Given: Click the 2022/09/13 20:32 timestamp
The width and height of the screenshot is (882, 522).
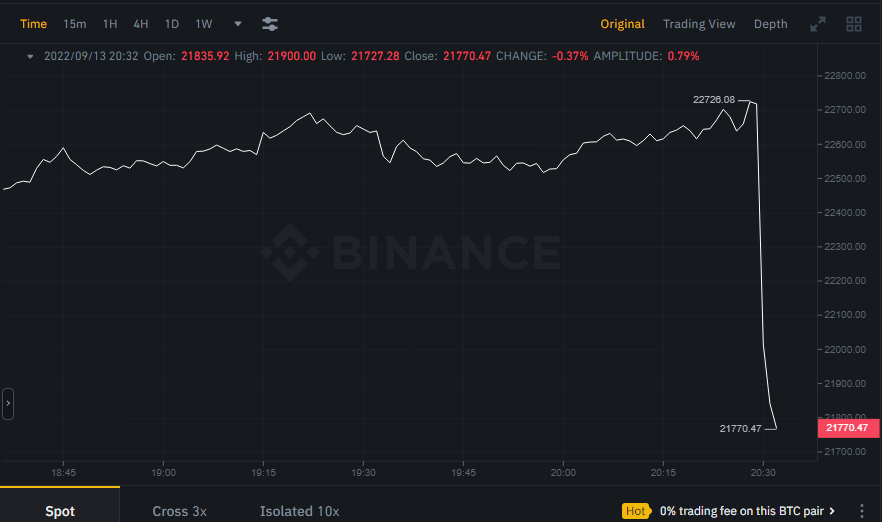Looking at the screenshot, I should click(x=91, y=56).
